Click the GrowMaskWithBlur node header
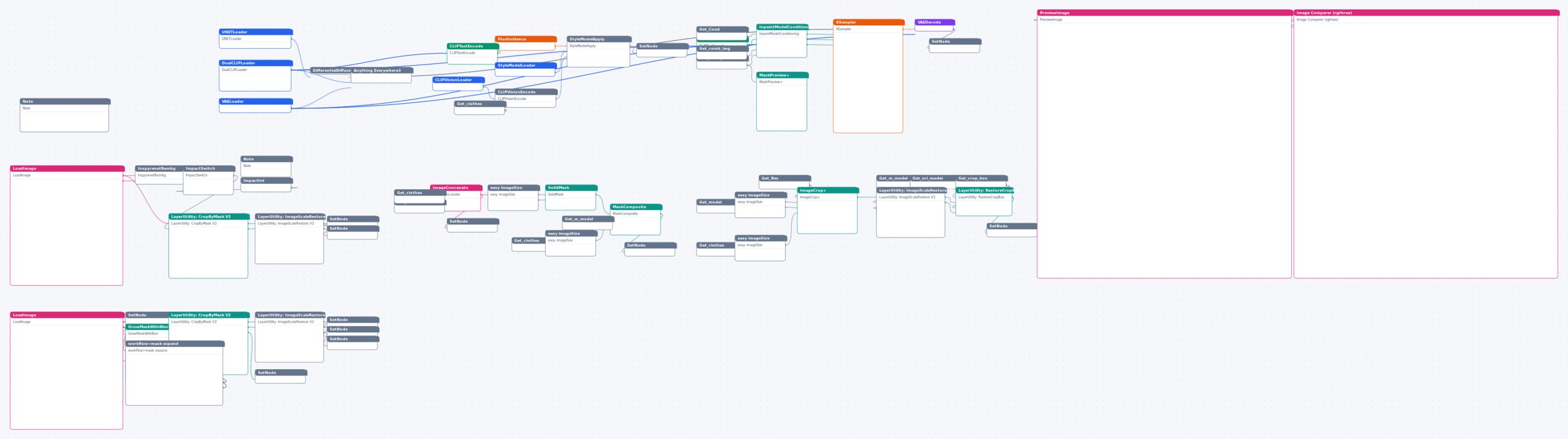 (147, 326)
